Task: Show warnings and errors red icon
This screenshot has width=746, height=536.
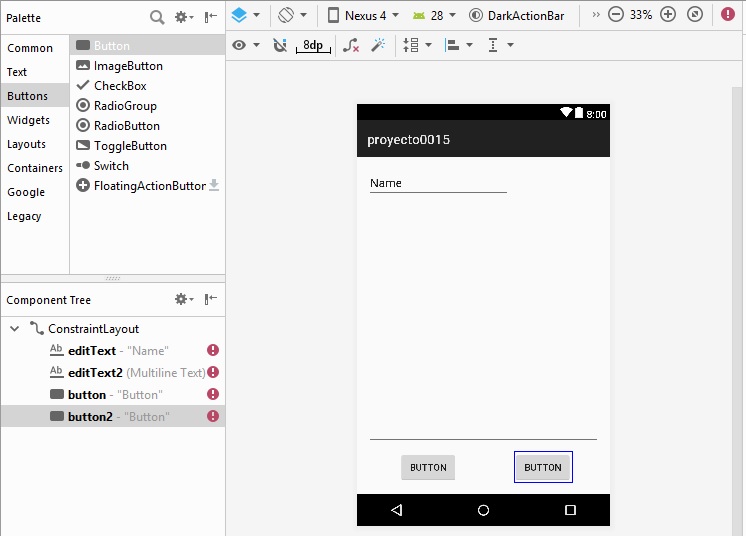Action: click(728, 15)
